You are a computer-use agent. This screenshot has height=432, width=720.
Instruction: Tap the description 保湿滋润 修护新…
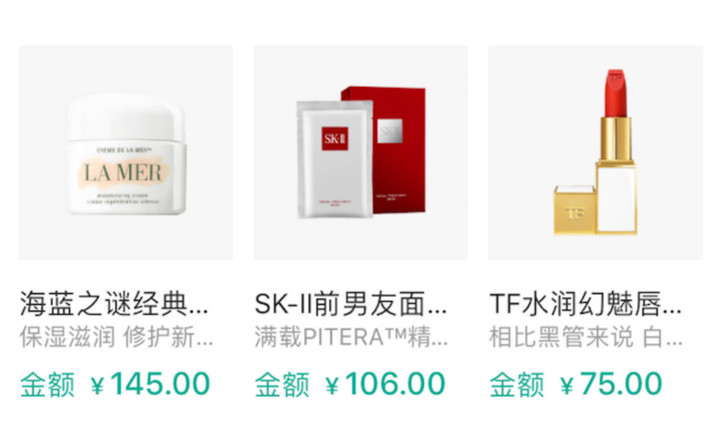click(117, 337)
